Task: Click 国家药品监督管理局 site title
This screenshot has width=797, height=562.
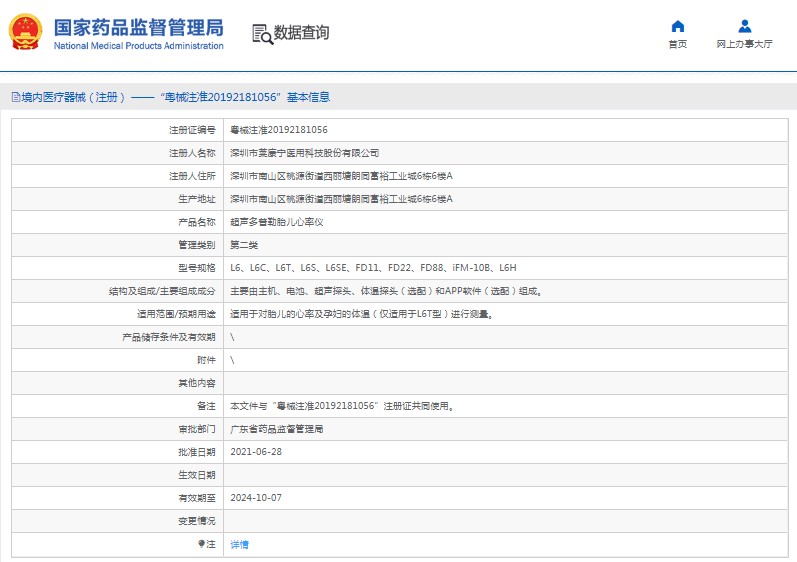Action: pyautogui.click(x=139, y=27)
